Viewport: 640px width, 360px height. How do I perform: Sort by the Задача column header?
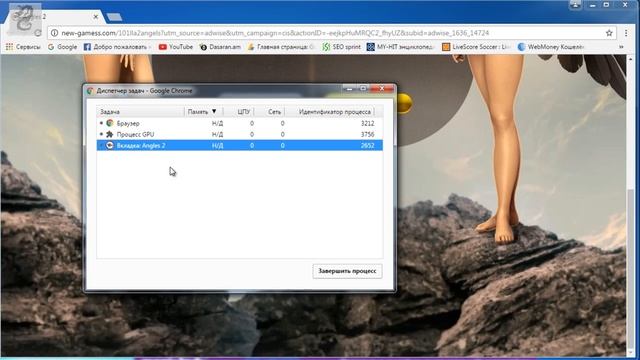click(x=140, y=111)
